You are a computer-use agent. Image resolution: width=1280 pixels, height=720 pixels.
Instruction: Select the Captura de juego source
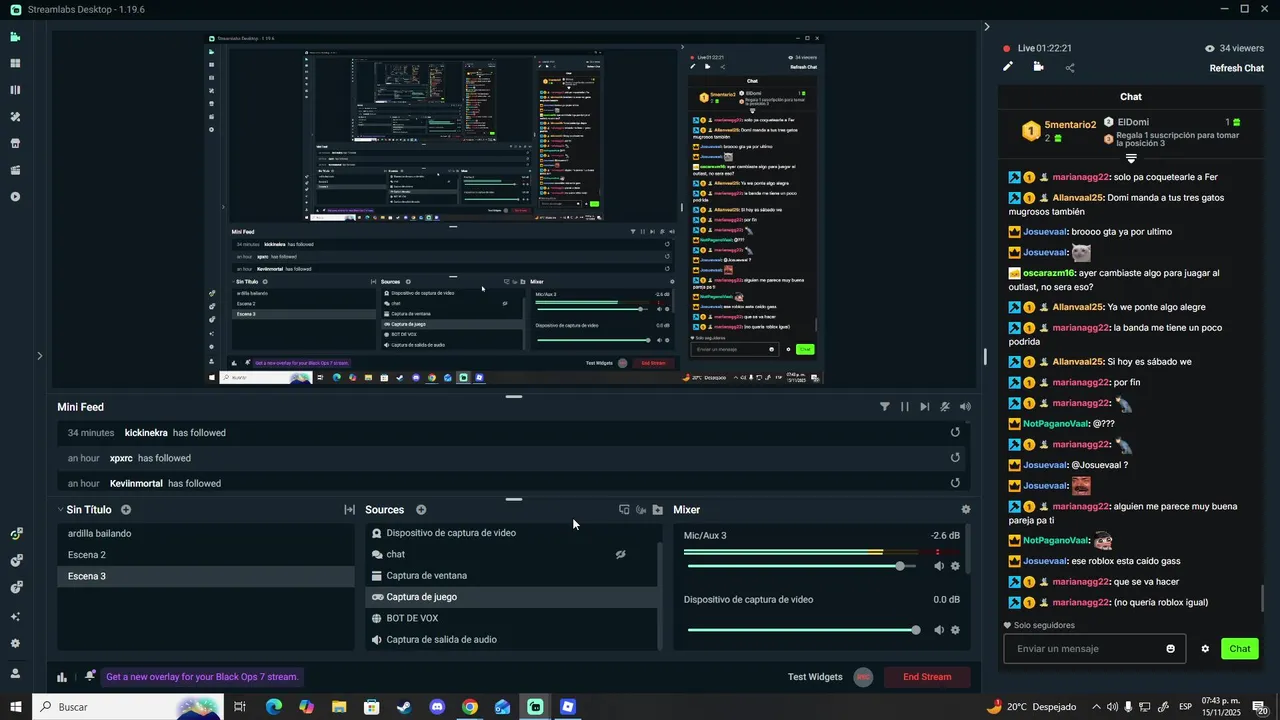pyautogui.click(x=510, y=597)
